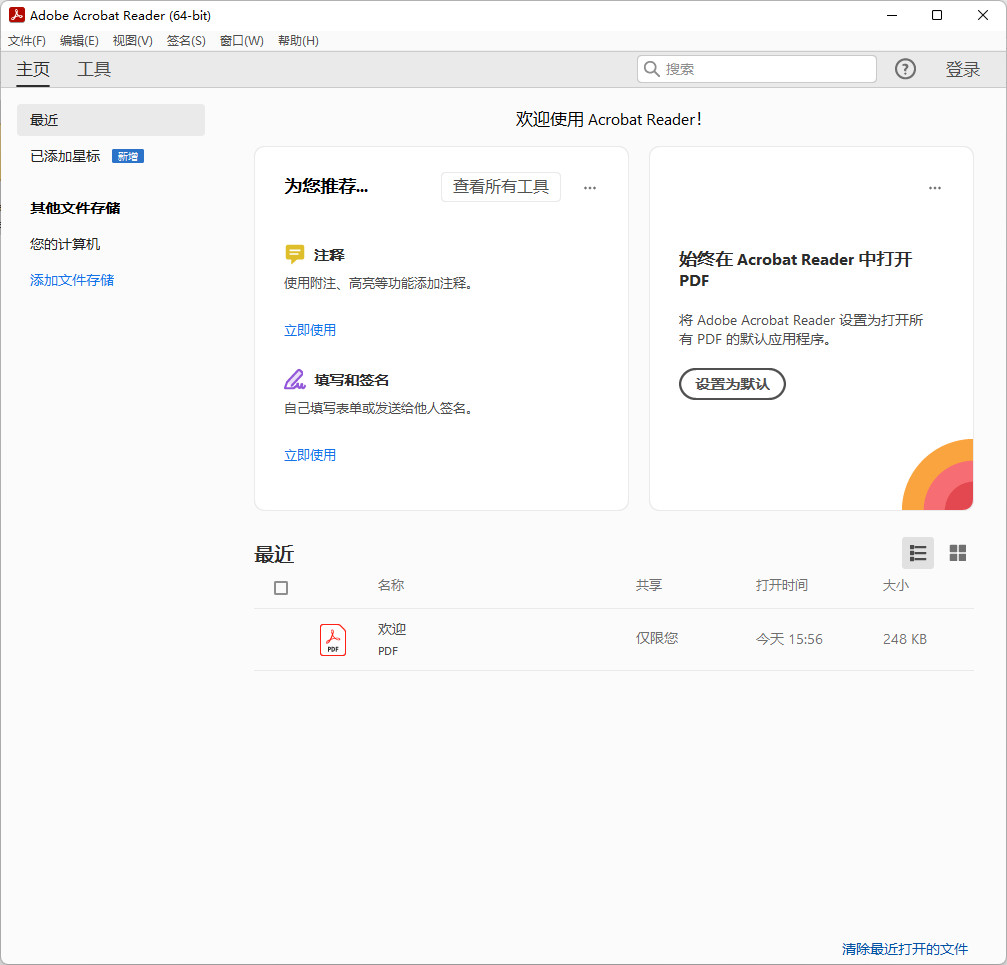Click the yellow 注释 comment icon

[294, 254]
